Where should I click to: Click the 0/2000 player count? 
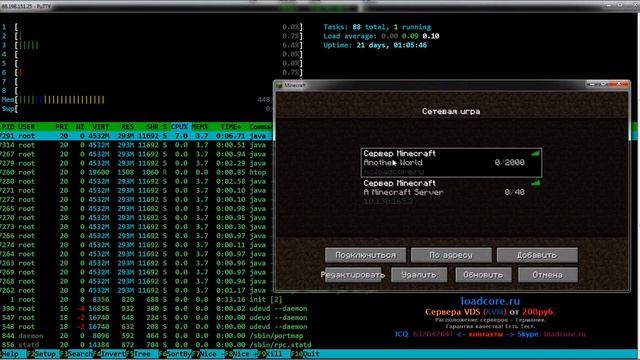(509, 162)
